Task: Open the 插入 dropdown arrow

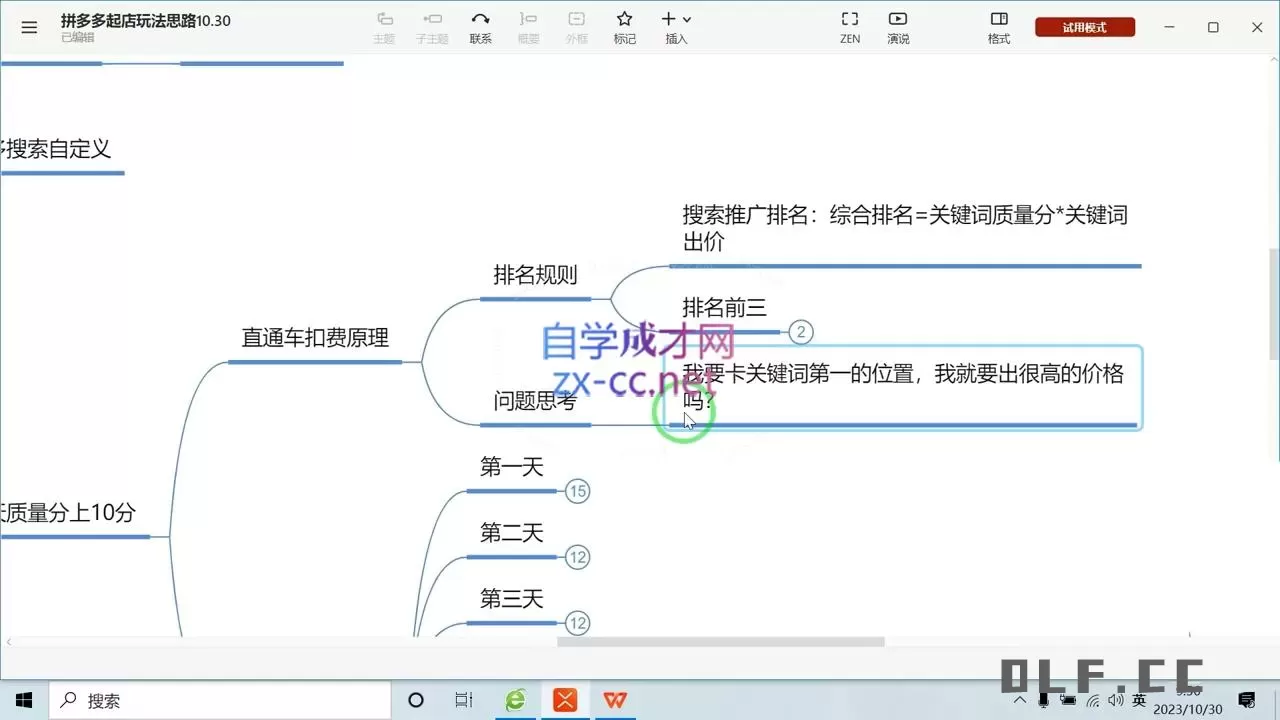Action: coord(686,20)
